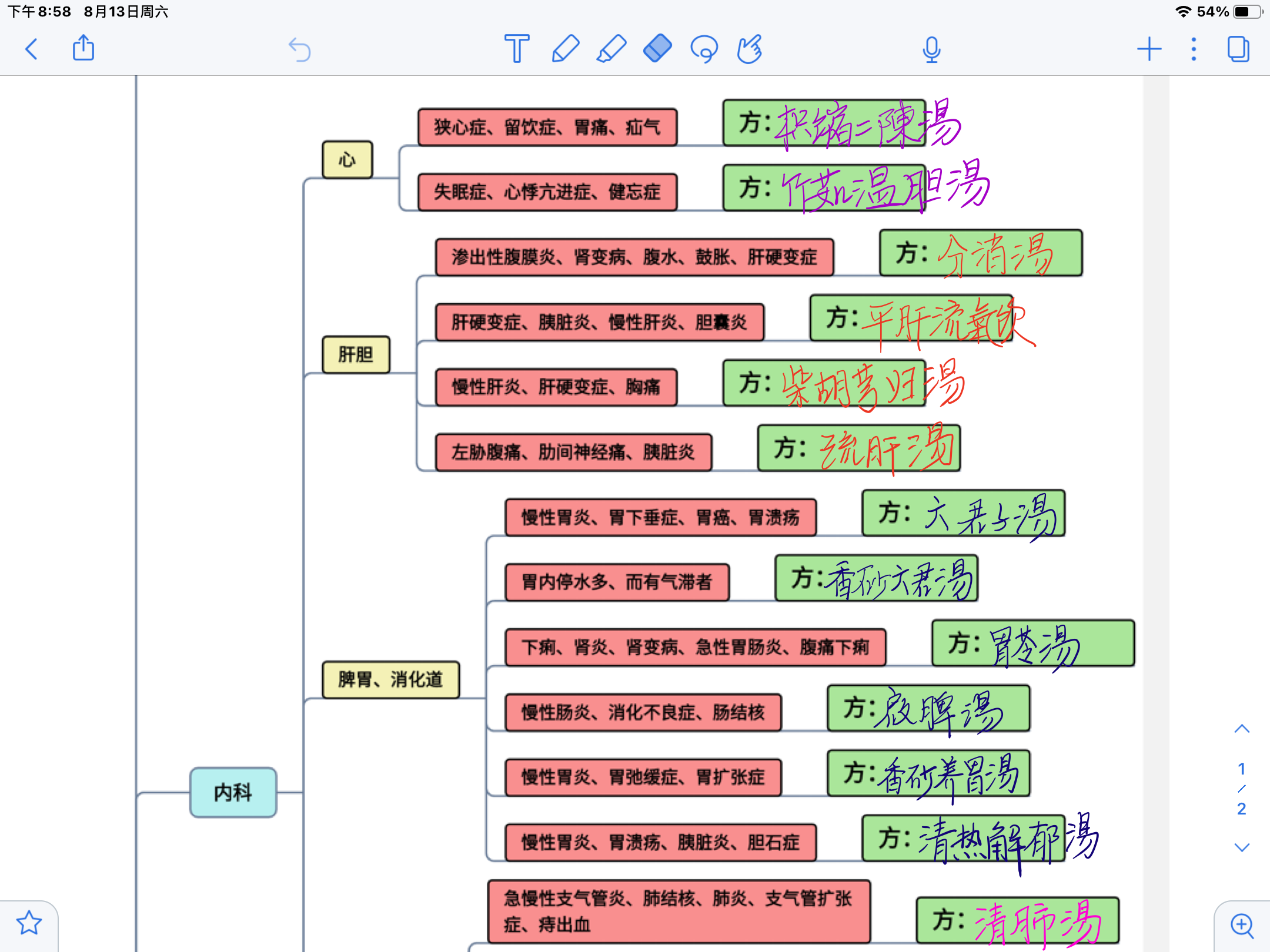Image resolution: width=1270 pixels, height=952 pixels.
Task: Select the 脾胃、消化道 category node
Action: (x=390, y=679)
